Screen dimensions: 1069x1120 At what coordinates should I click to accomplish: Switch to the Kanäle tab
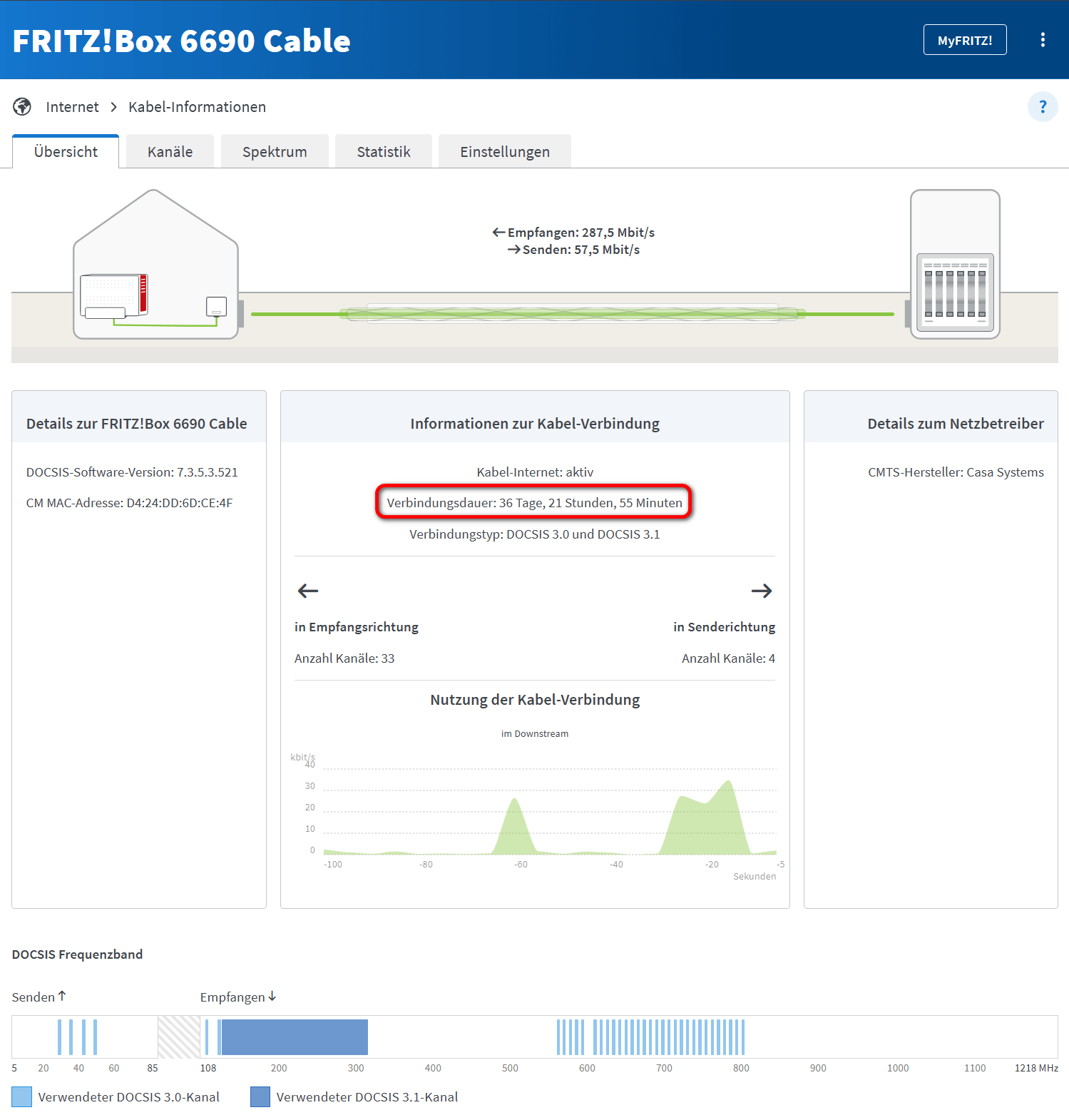170,151
